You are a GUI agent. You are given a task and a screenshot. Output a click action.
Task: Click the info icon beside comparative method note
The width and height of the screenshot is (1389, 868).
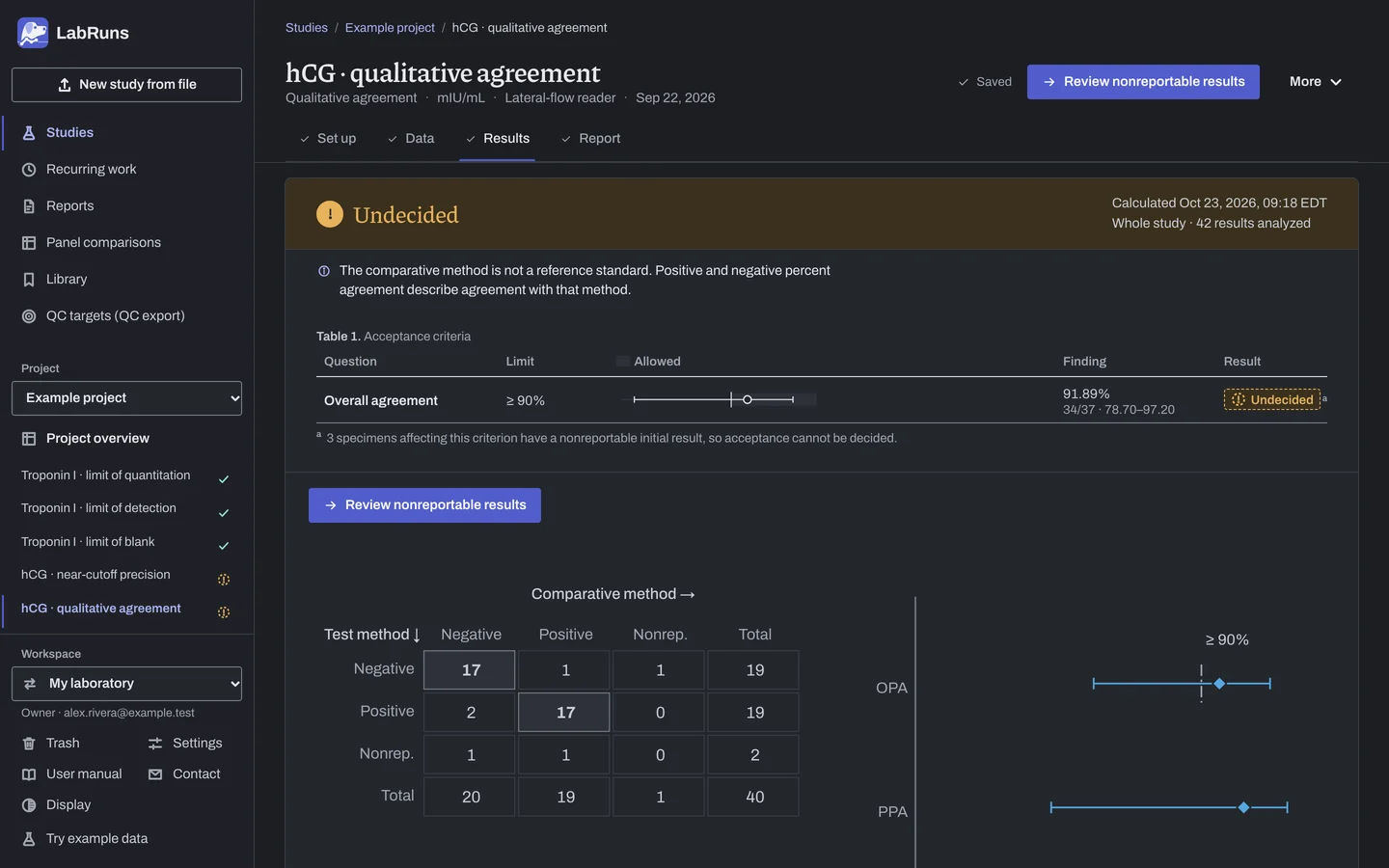[x=324, y=271]
